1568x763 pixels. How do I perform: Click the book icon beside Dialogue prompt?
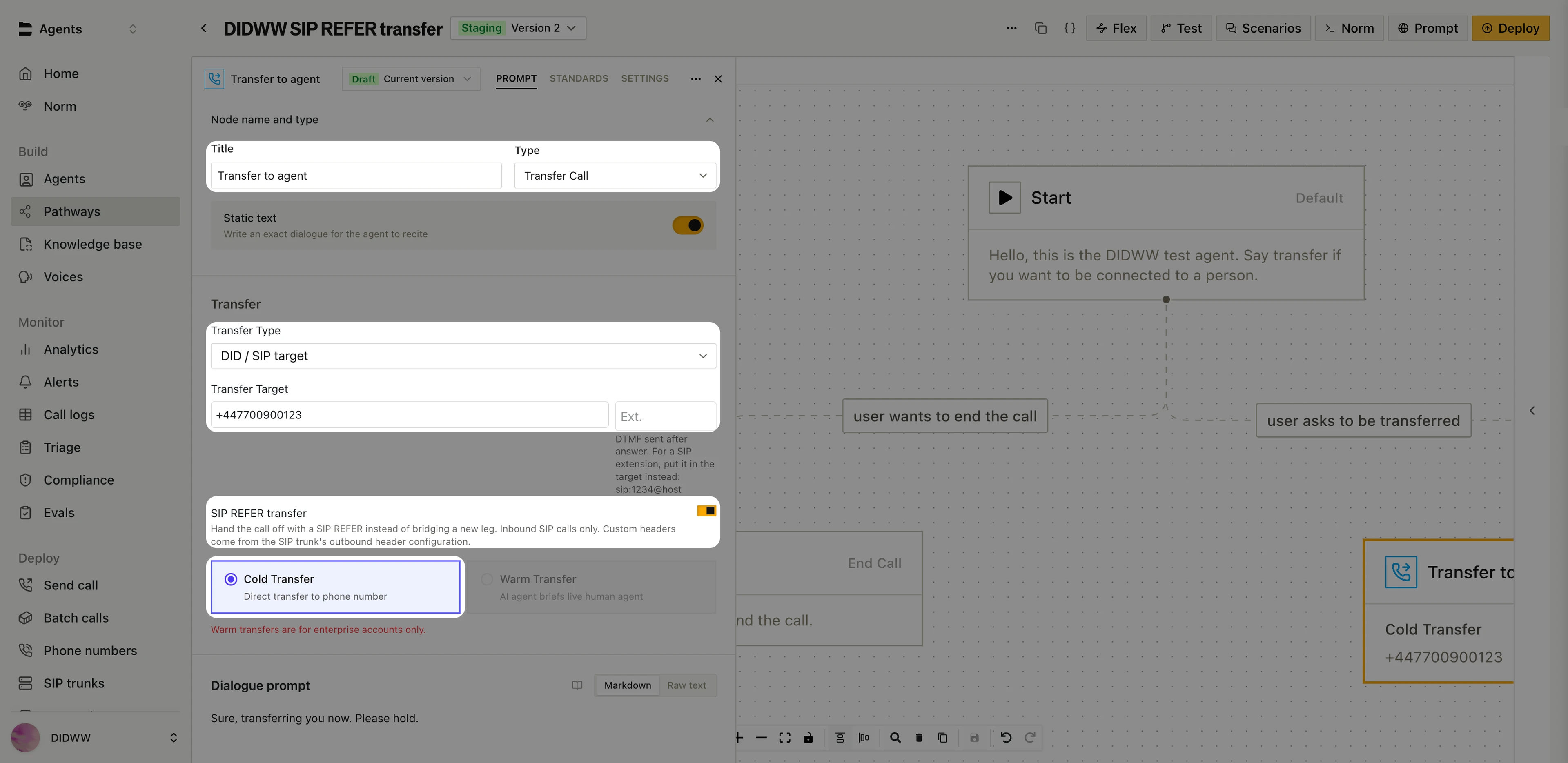[x=577, y=685]
